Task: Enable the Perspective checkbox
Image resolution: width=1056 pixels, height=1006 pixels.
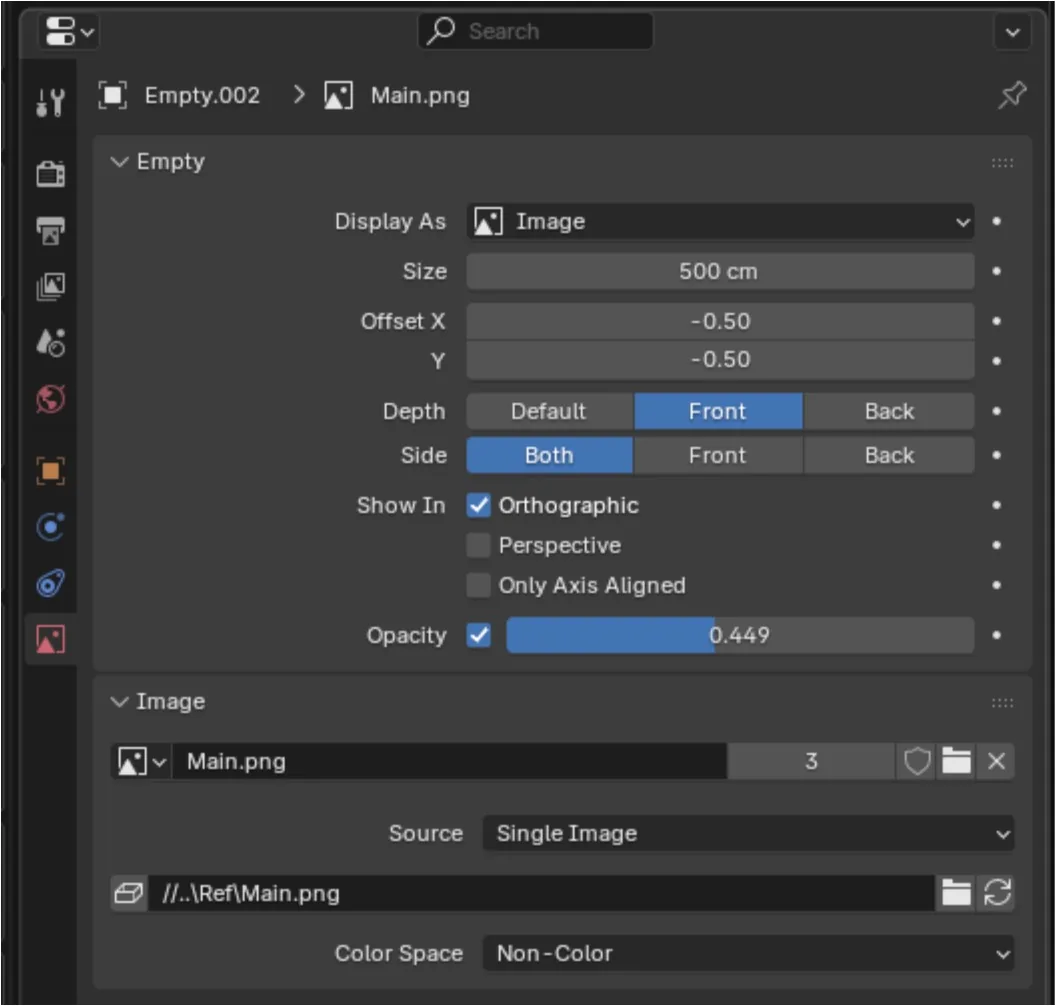Action: click(x=479, y=545)
